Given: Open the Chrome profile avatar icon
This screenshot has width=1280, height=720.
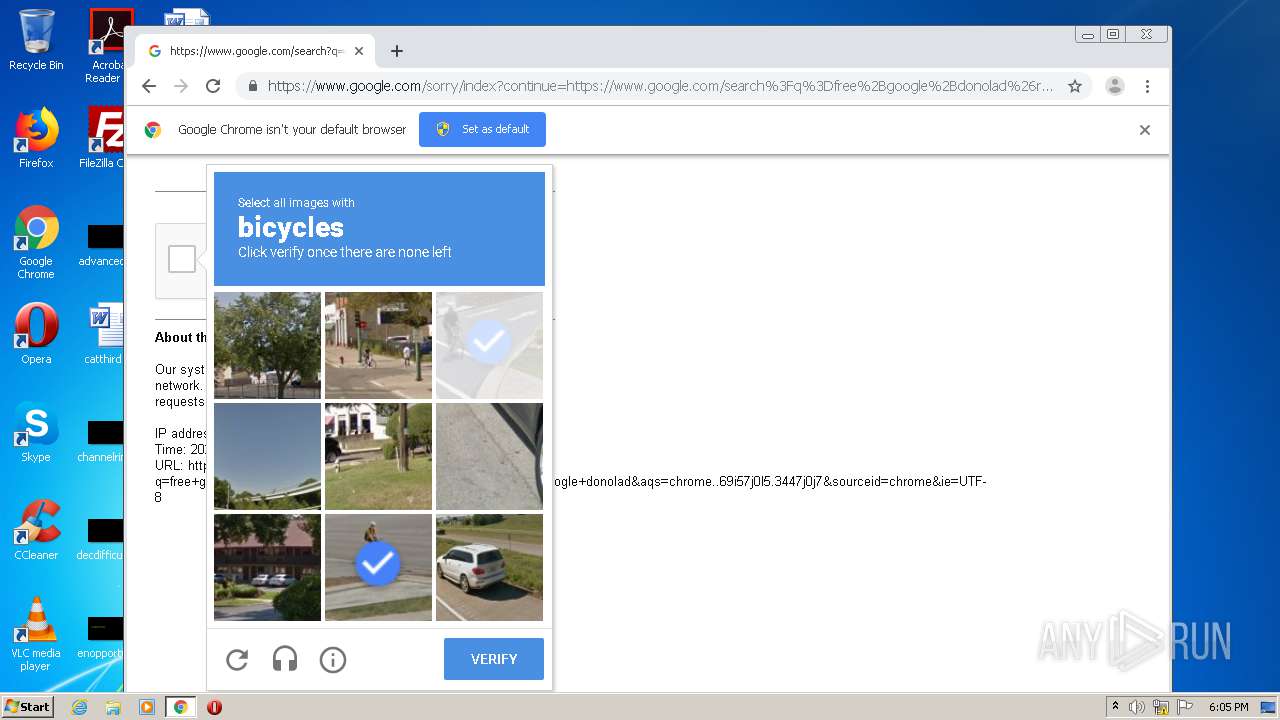Looking at the screenshot, I should 1115,86.
